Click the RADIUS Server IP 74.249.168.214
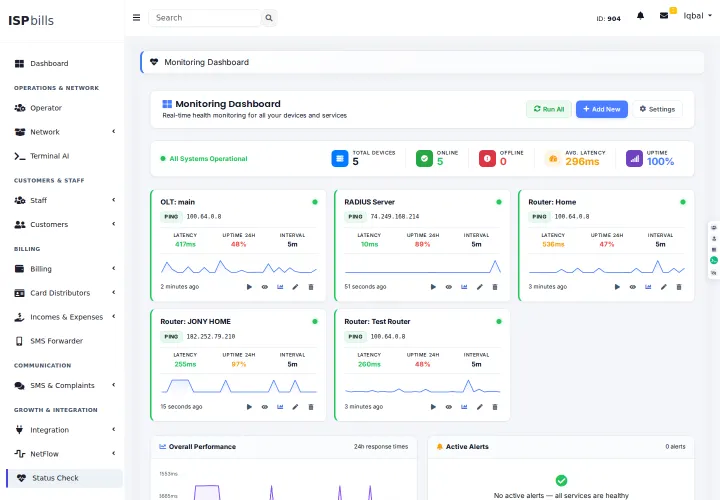 395,216
